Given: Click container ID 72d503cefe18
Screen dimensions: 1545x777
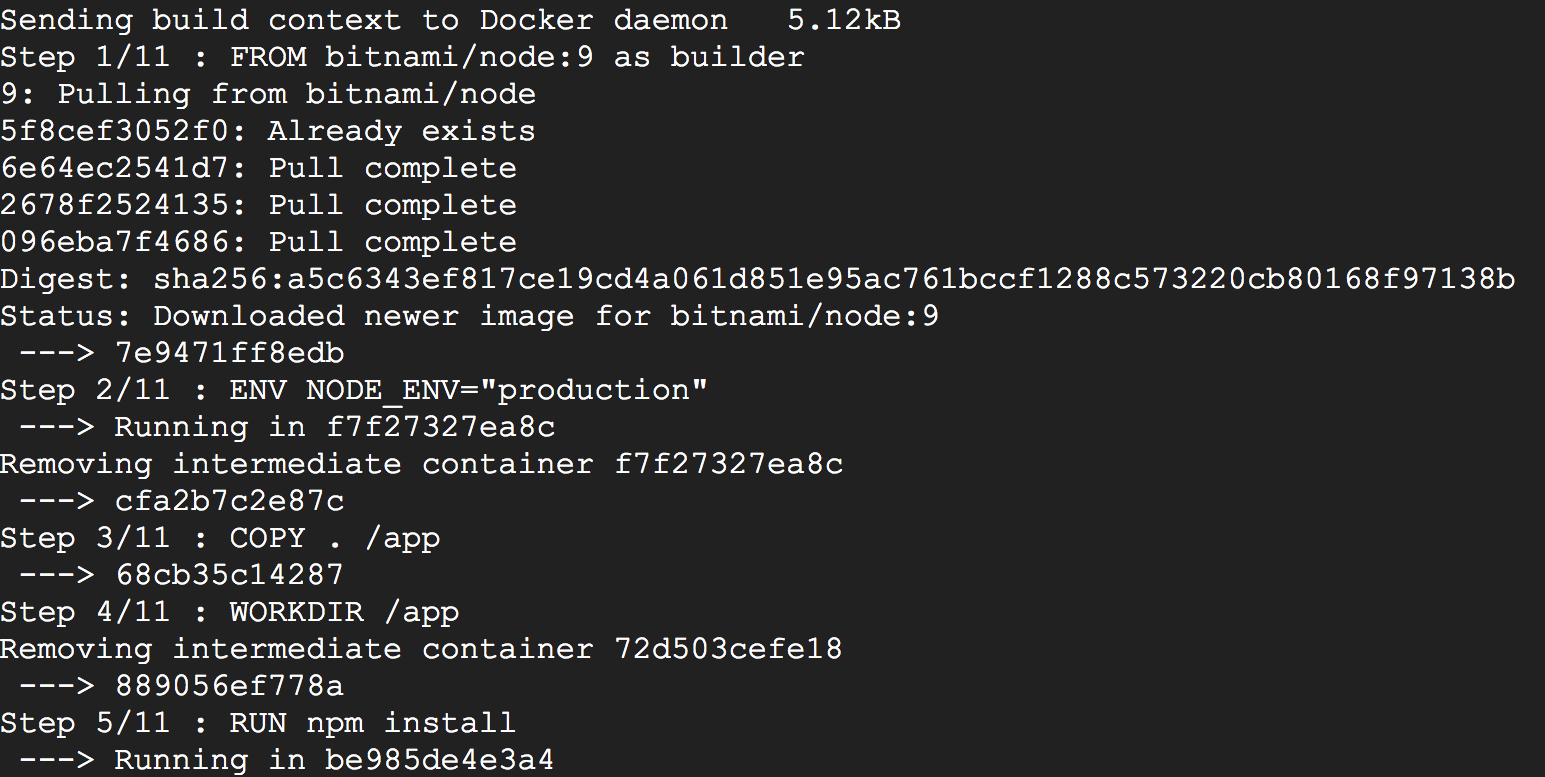Looking at the screenshot, I should [x=728, y=649].
